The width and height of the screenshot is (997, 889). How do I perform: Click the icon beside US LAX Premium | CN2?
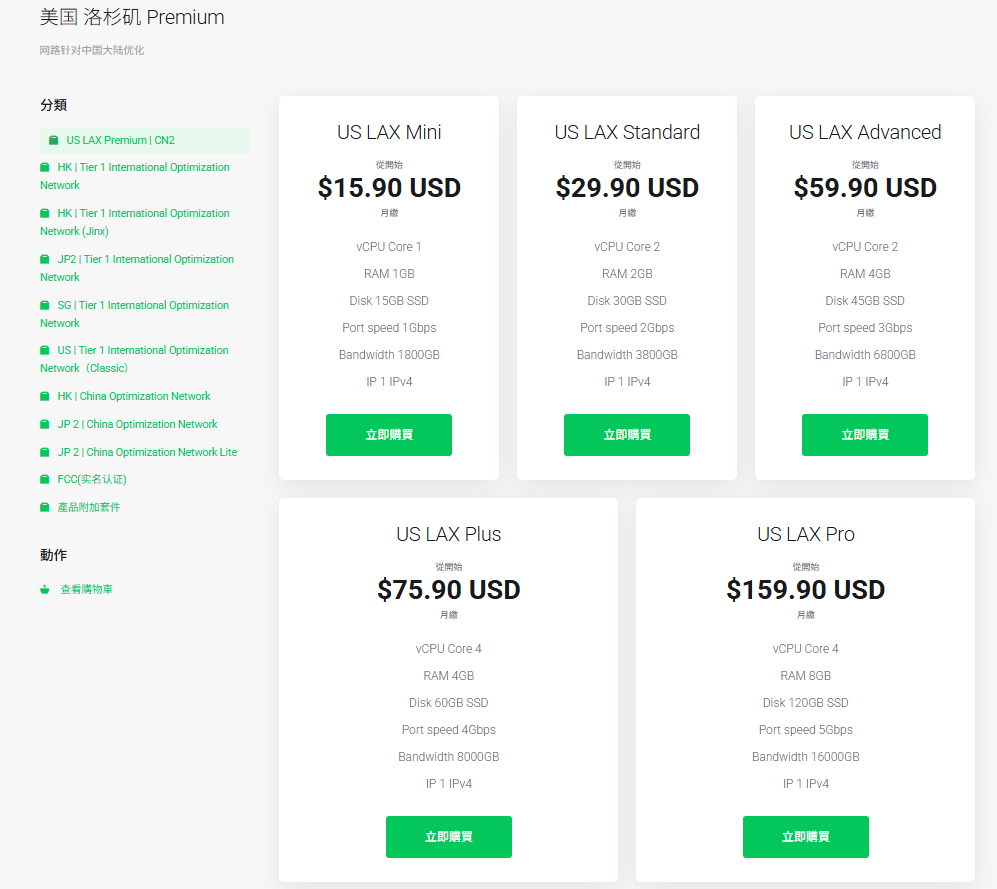pos(54,141)
